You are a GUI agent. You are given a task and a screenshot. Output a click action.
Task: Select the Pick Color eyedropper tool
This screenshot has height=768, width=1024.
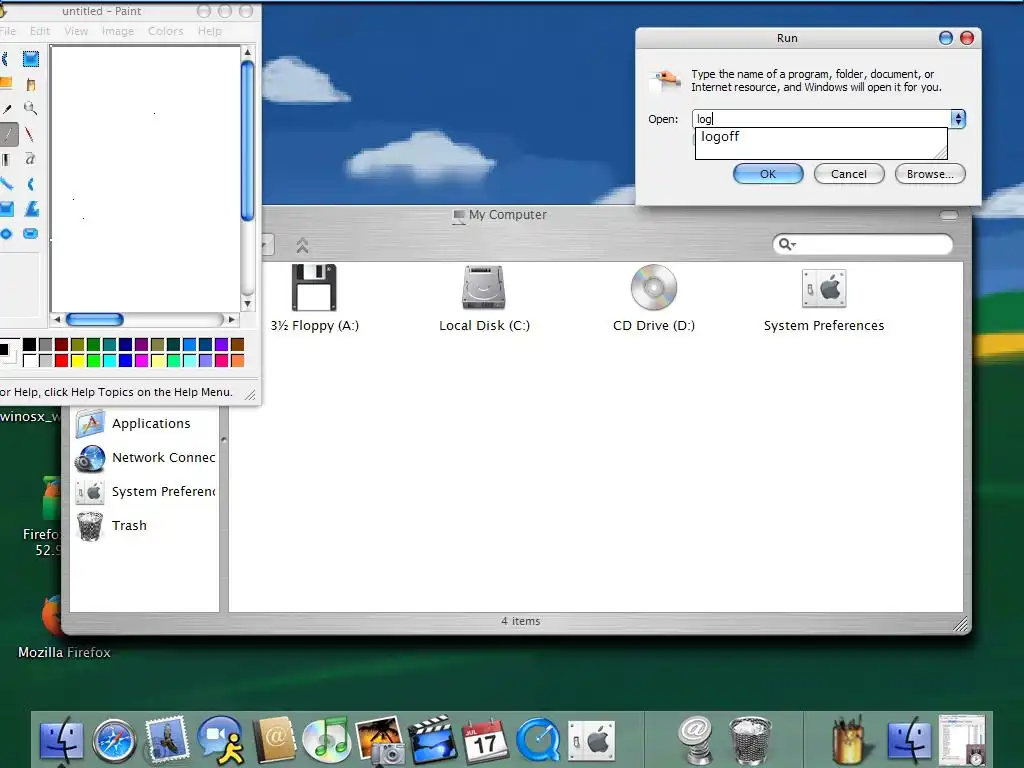(x=6, y=108)
